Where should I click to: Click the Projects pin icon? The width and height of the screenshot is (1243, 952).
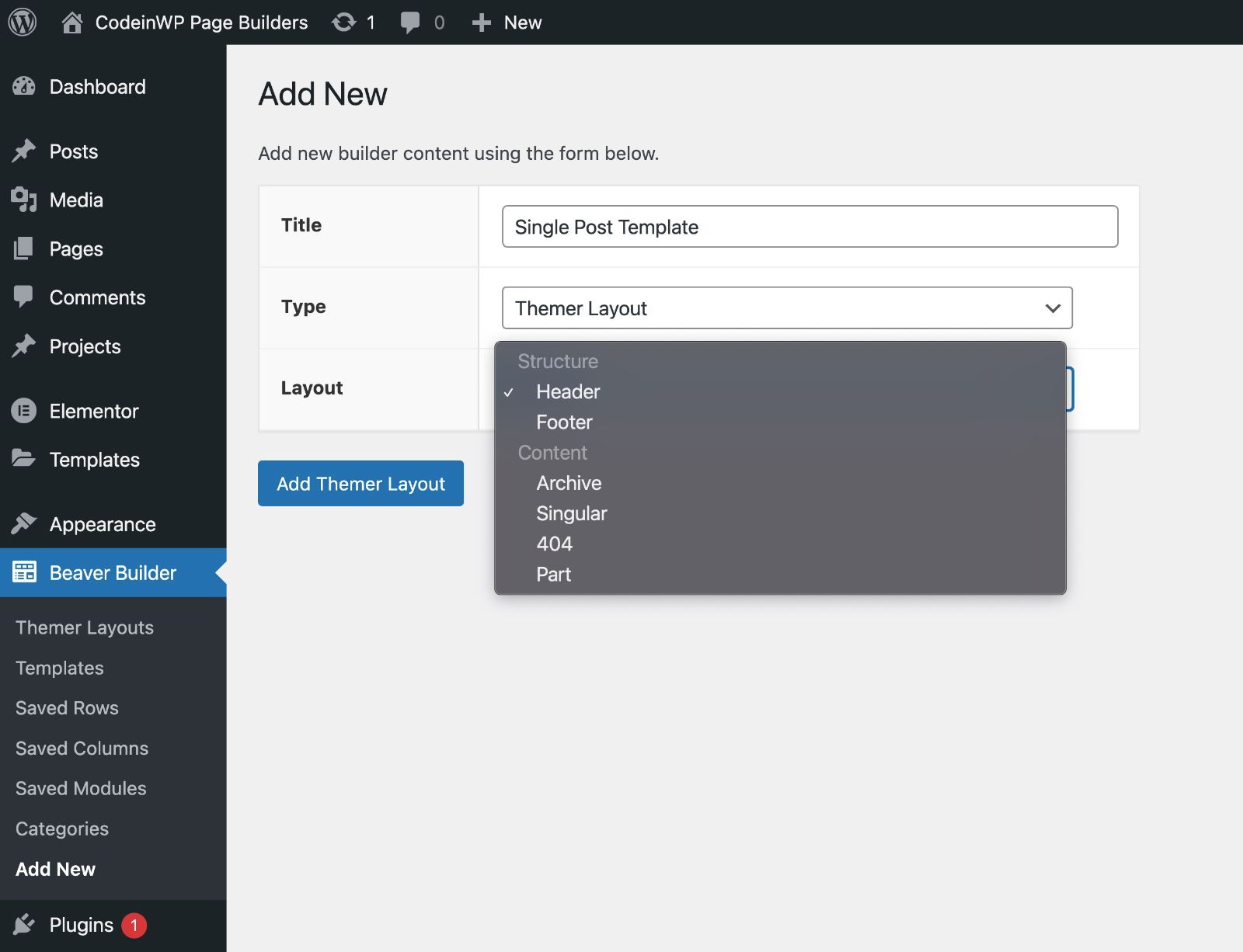pyautogui.click(x=24, y=346)
